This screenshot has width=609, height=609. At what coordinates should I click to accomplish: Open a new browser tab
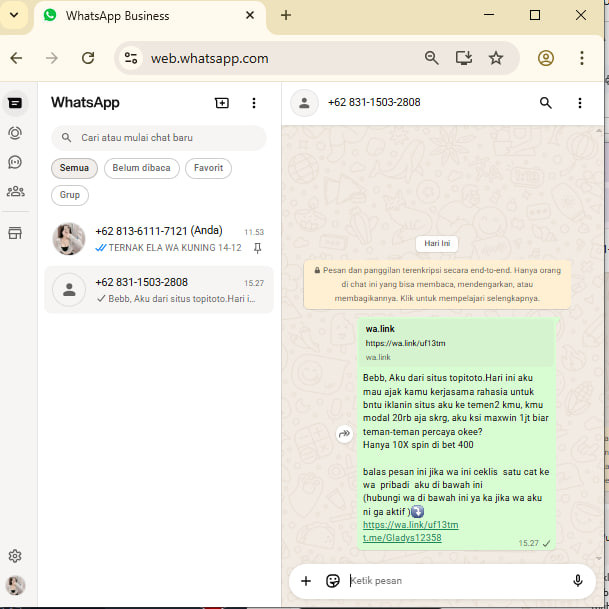[286, 16]
